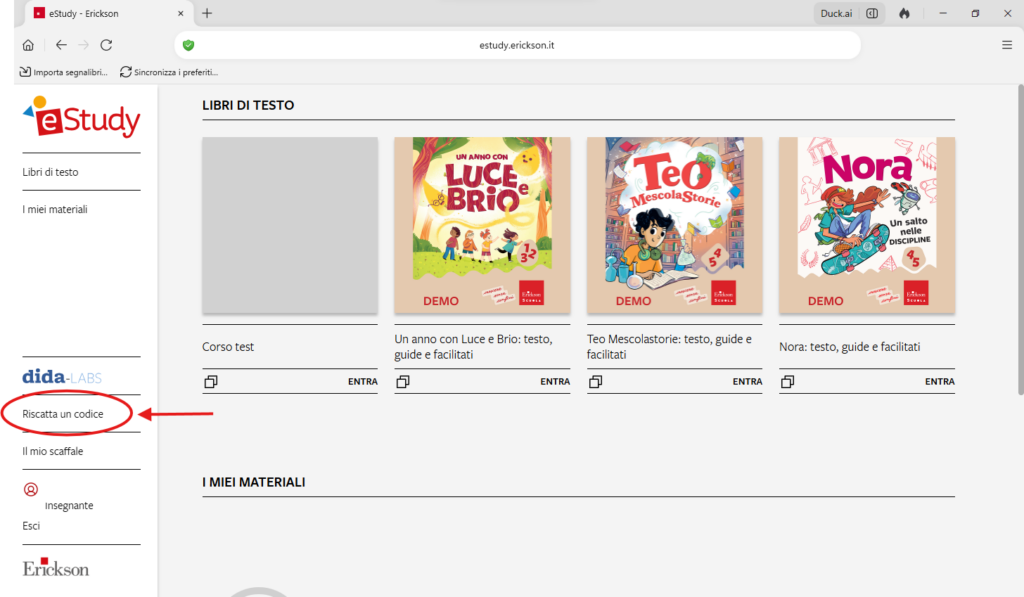This screenshot has height=597, width=1024.
Task: Click the copy icon under Luce e Brio
Action: [x=403, y=381]
